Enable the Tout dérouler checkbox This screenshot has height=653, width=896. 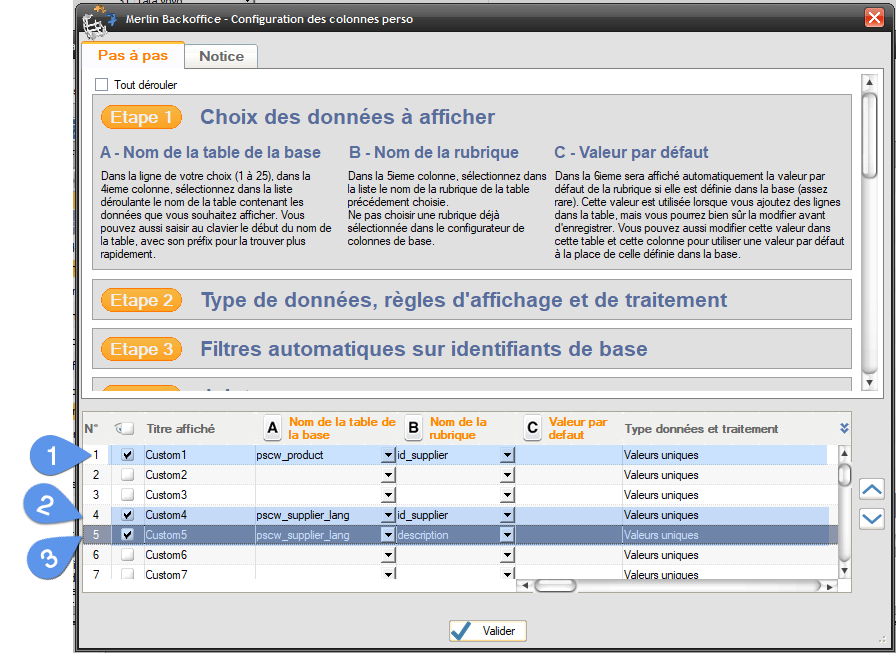(101, 85)
